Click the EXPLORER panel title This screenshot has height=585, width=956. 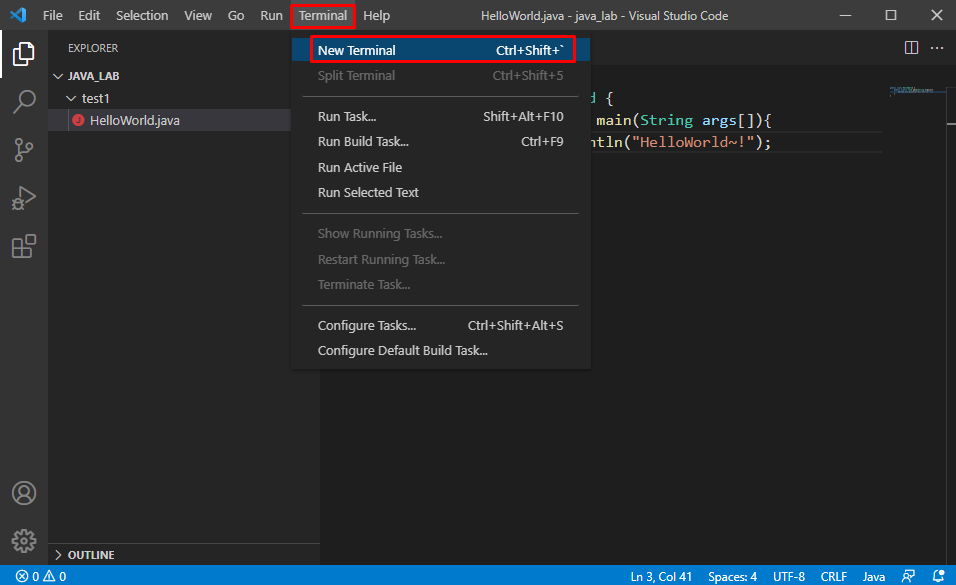tap(93, 48)
